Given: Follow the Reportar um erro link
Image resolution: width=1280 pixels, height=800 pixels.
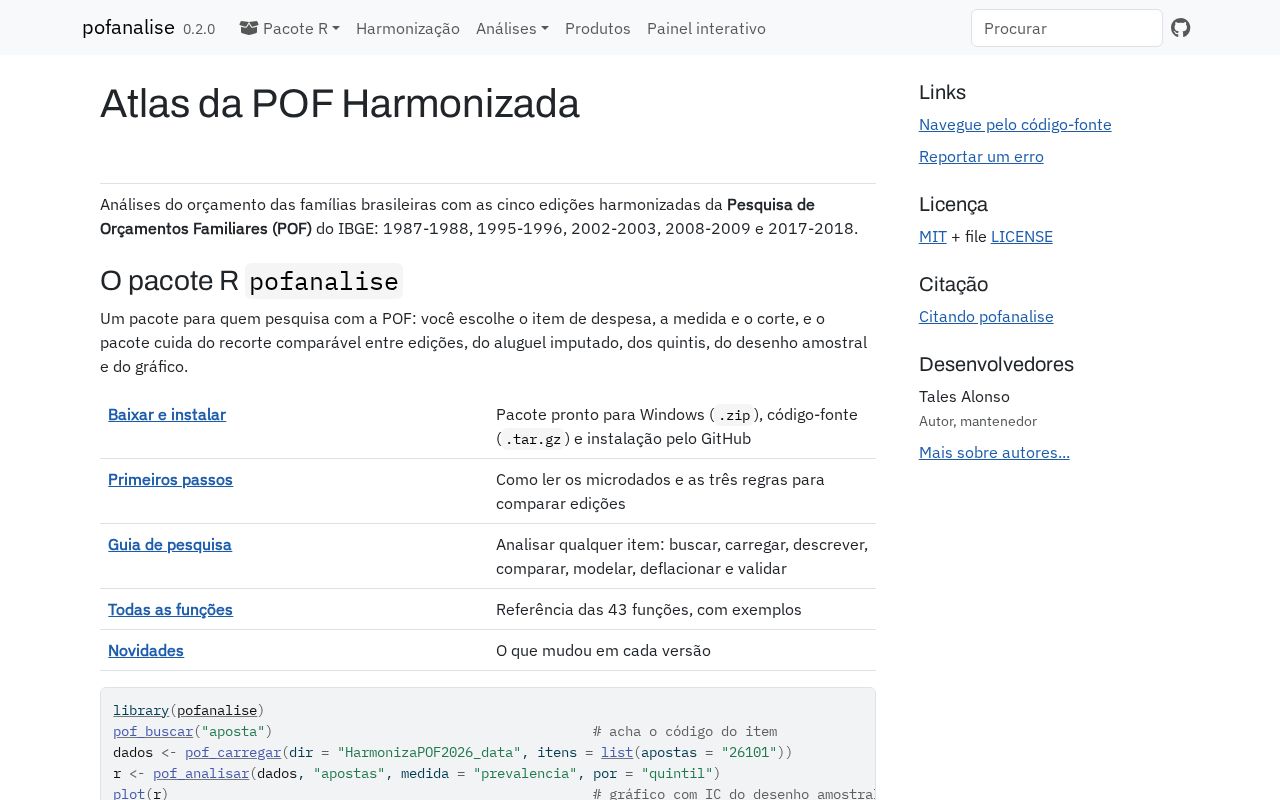Looking at the screenshot, I should coord(981,156).
